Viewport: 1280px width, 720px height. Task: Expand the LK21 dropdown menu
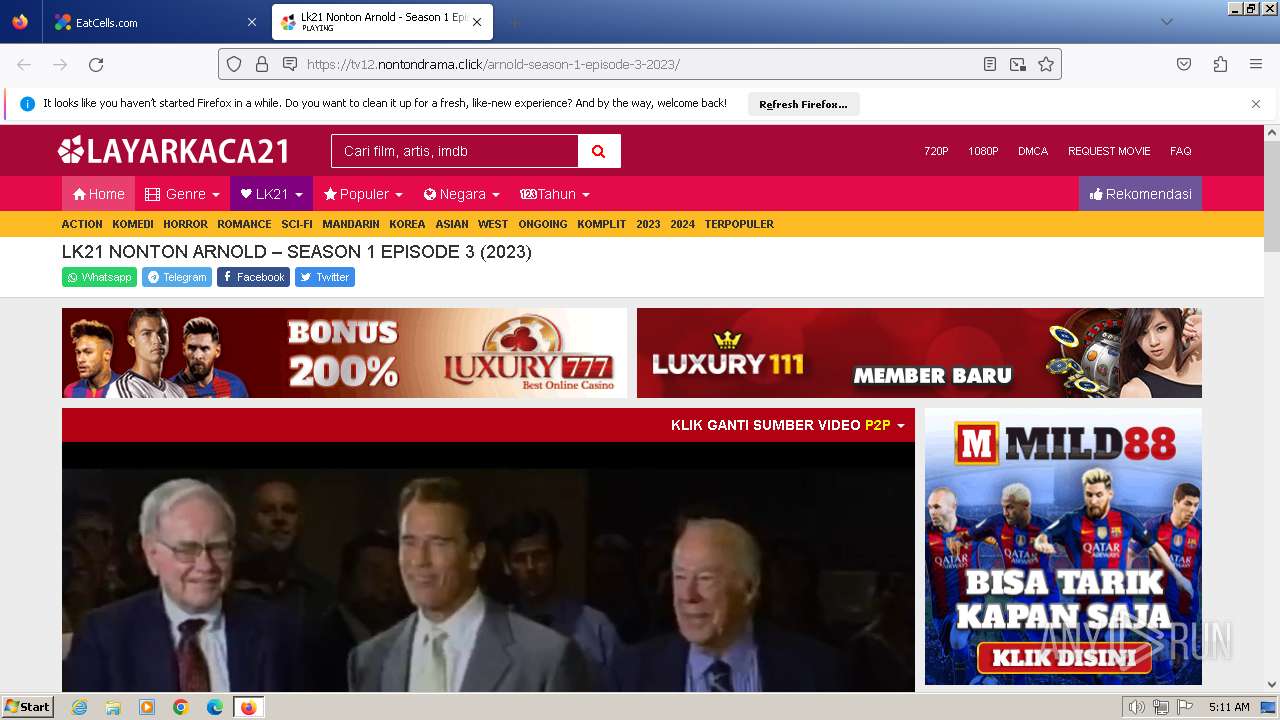pos(271,194)
